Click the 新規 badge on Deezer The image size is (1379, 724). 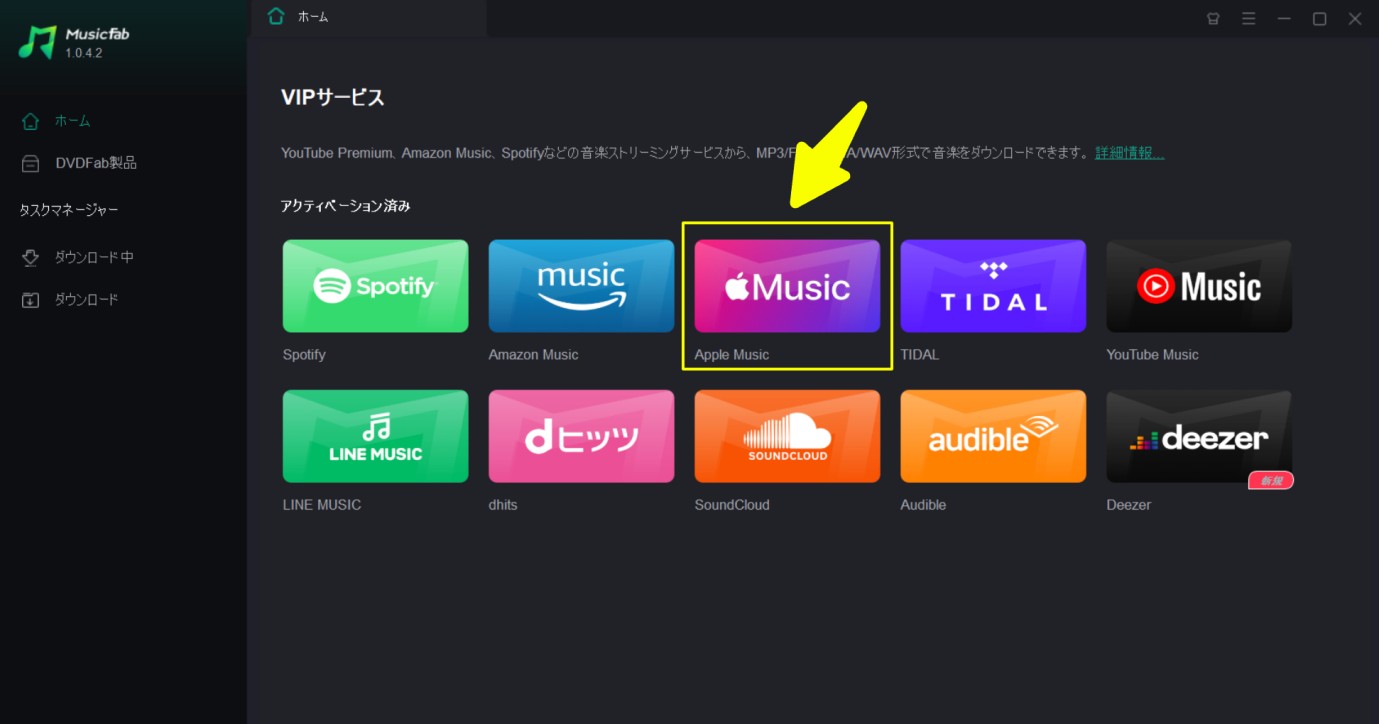tap(1271, 481)
